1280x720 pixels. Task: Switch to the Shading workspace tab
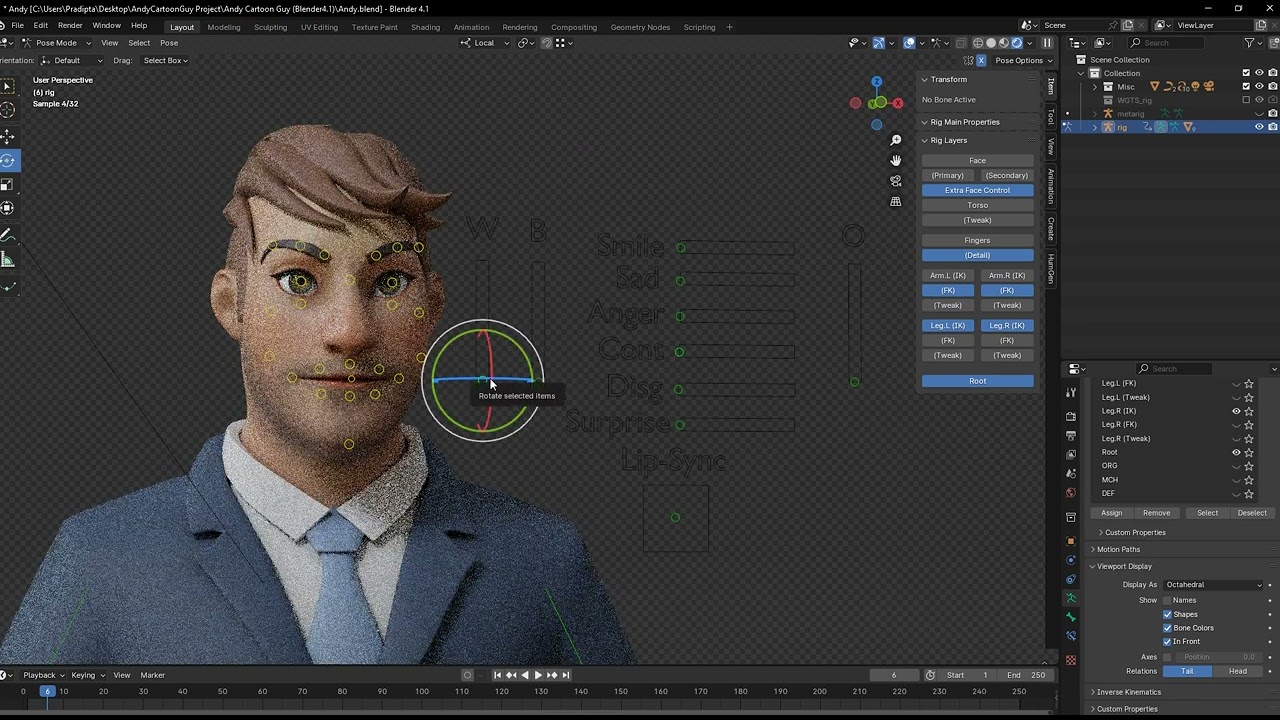pyautogui.click(x=425, y=27)
